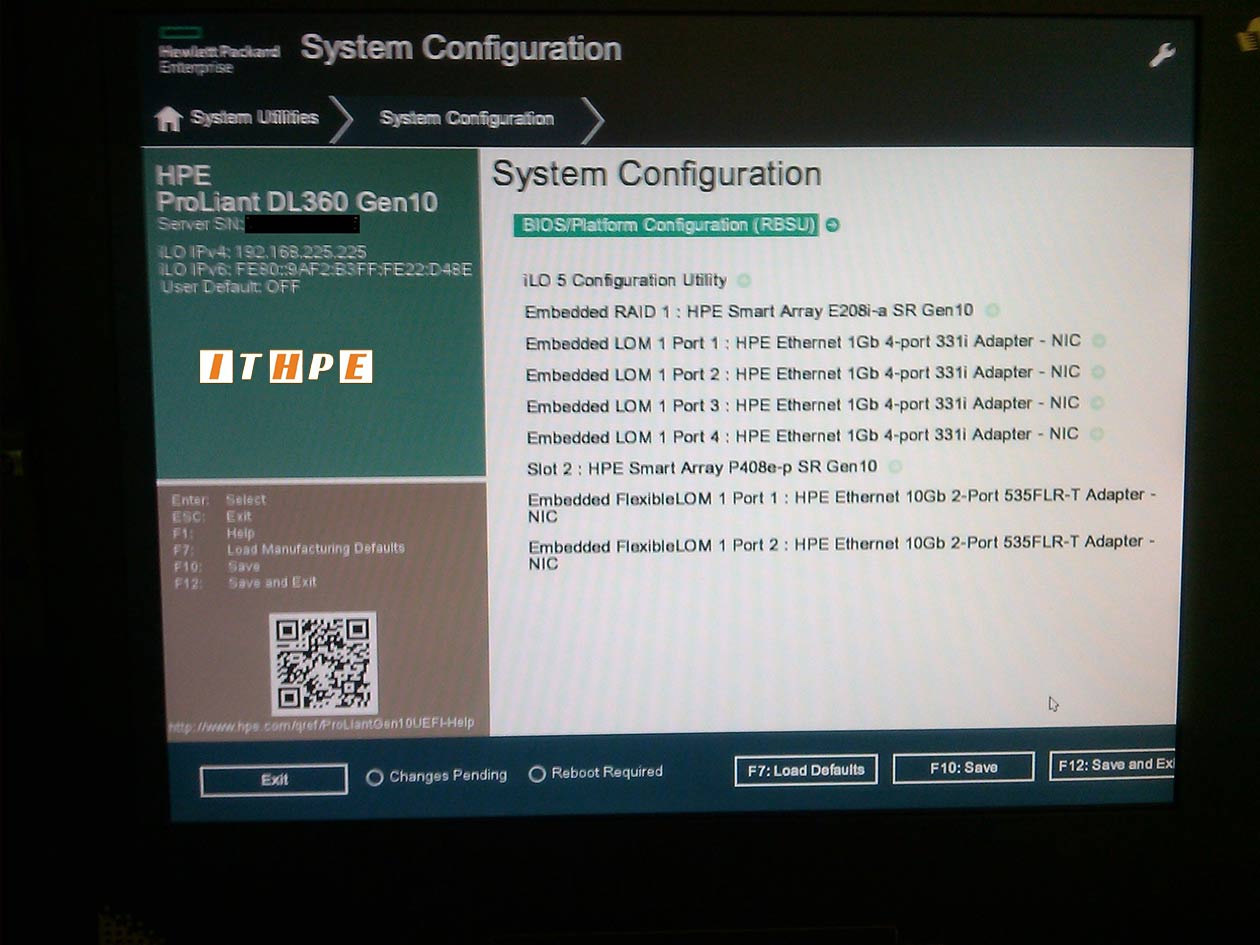Screen dimensions: 1260x945
Task: Click the System Utilities home icon
Action: 169,119
